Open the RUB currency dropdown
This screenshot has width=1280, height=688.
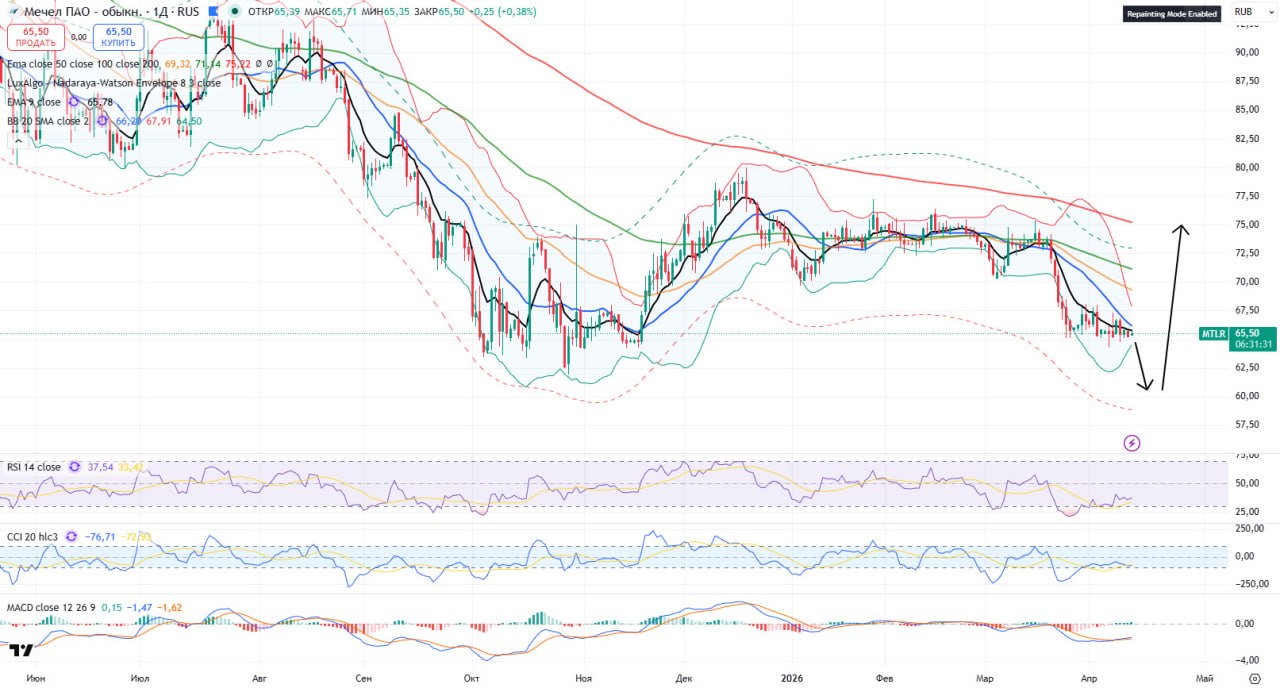(x=1244, y=12)
